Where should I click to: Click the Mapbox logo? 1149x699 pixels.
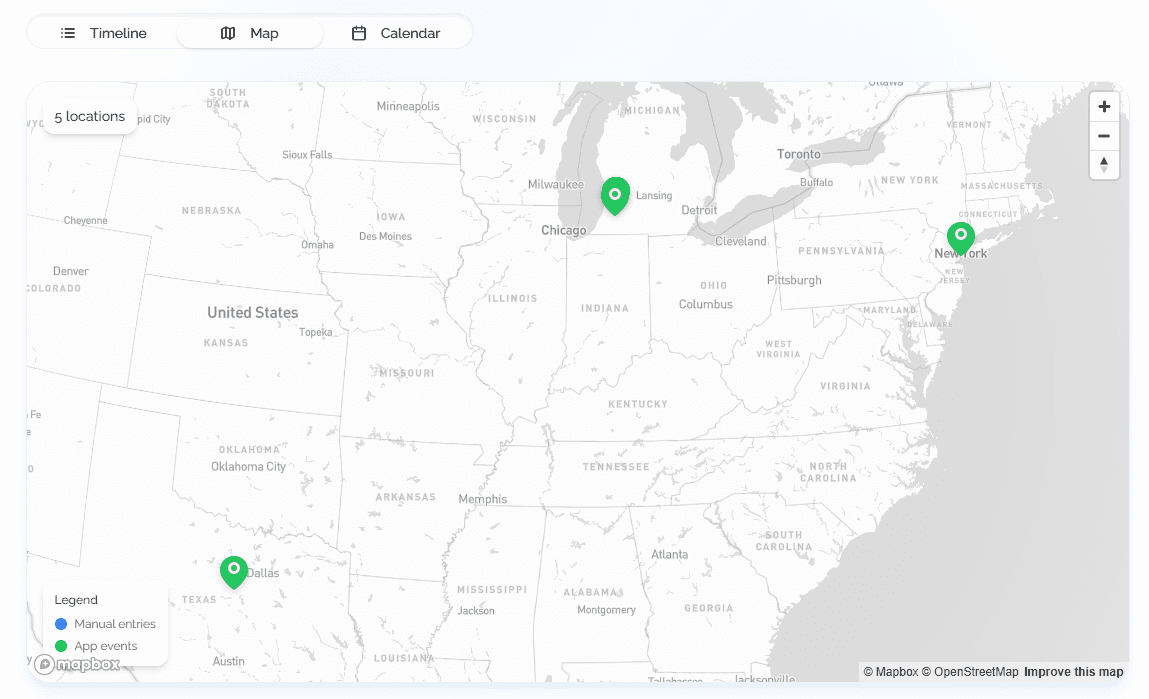pyautogui.click(x=78, y=664)
